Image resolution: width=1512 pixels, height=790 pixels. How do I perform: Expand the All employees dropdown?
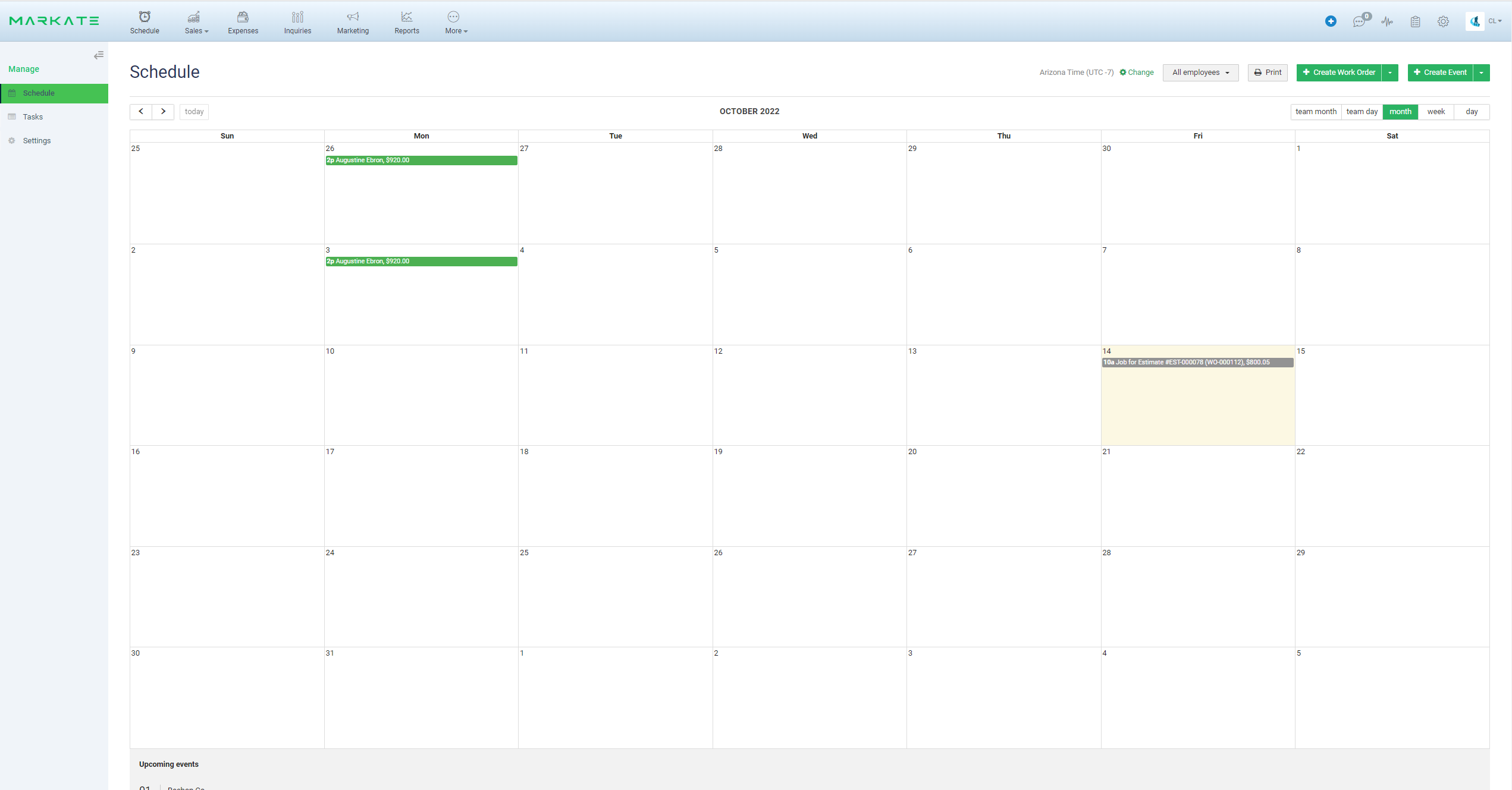pyautogui.click(x=1200, y=73)
